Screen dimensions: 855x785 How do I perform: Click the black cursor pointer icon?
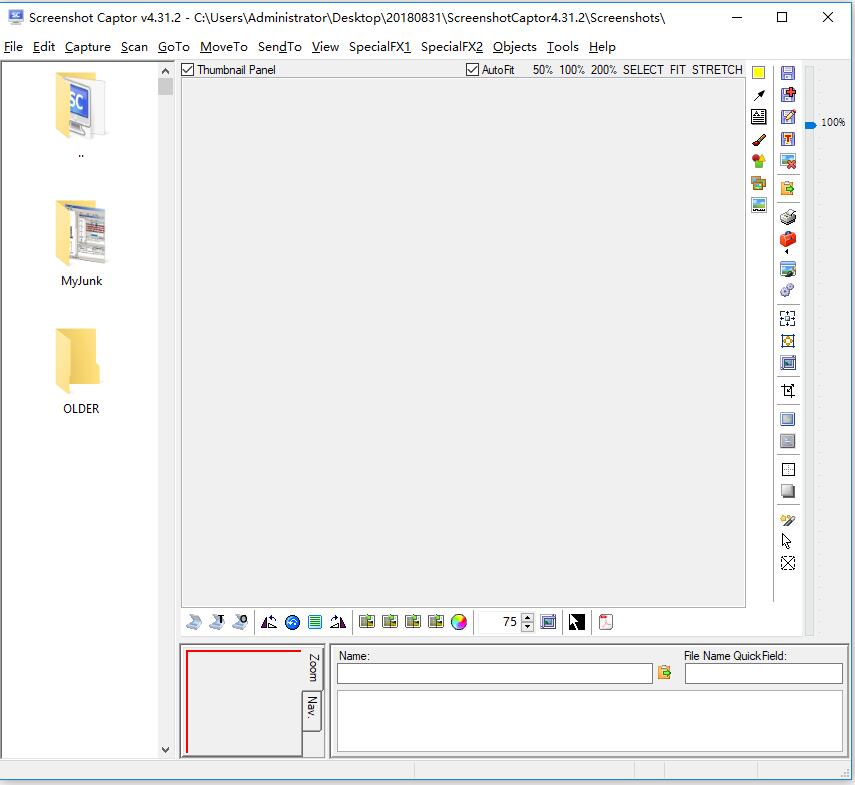coord(576,622)
